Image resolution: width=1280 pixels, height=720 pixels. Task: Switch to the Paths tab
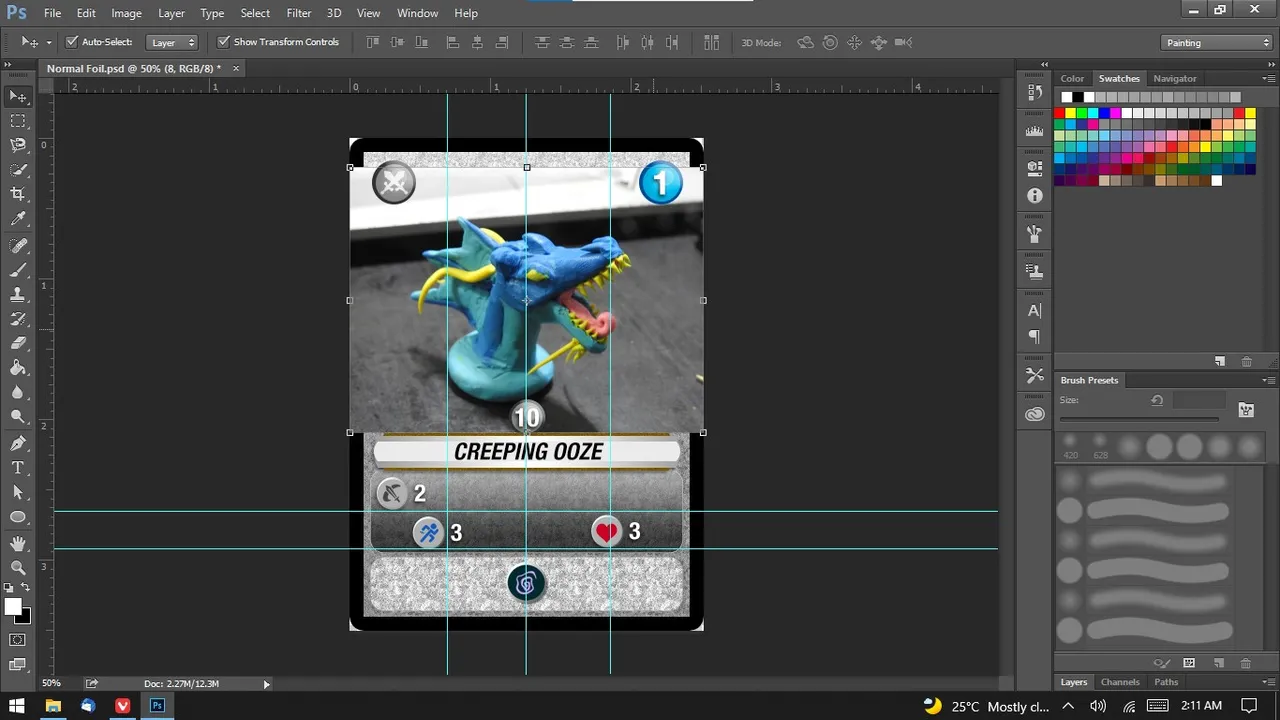point(1166,682)
